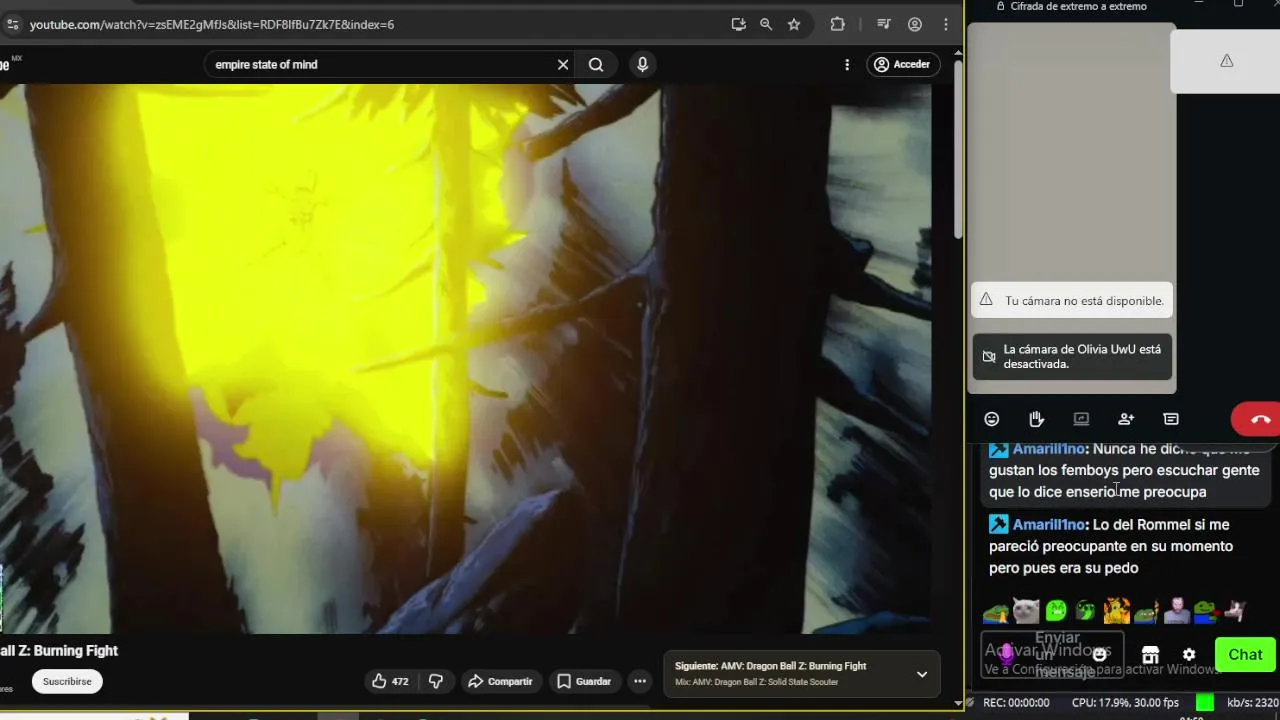
Task: Click the Suscribirse button
Action: [x=67, y=681]
